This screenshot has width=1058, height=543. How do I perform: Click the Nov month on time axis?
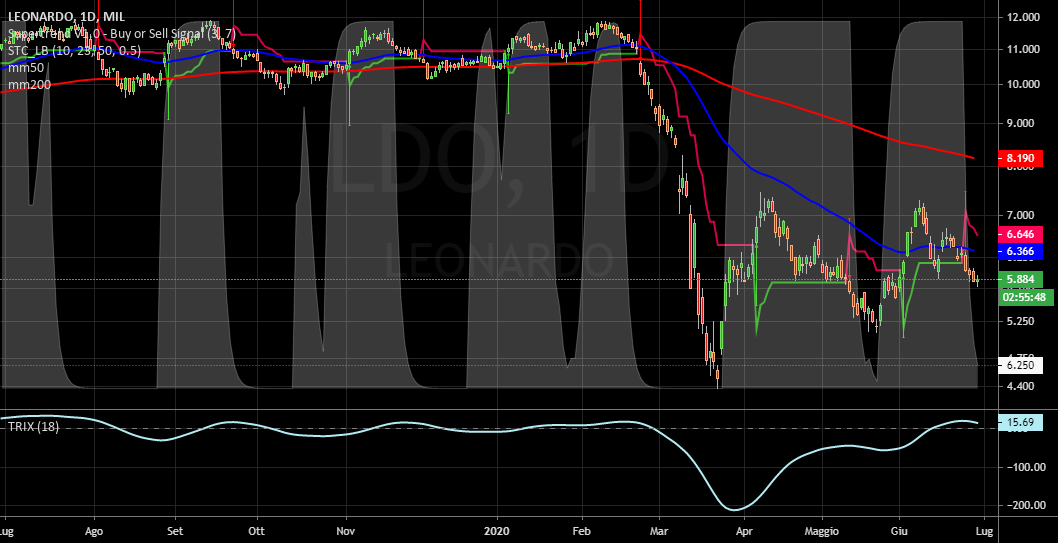tap(345, 531)
